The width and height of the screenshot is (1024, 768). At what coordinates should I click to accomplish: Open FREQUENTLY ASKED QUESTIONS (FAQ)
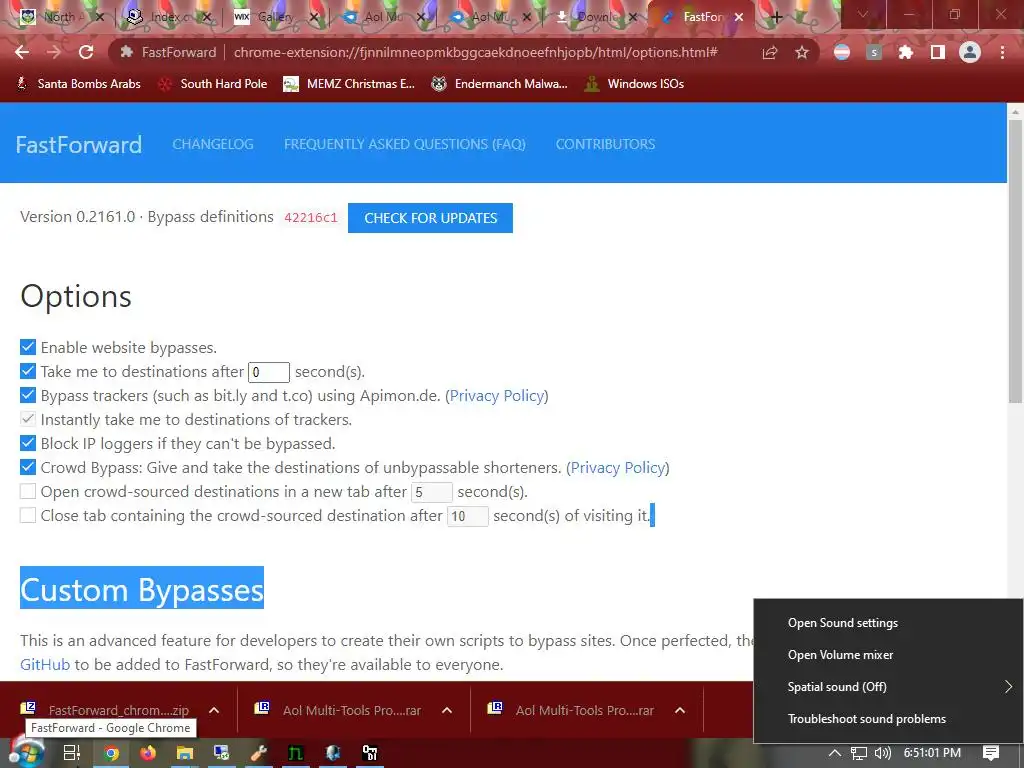(405, 144)
